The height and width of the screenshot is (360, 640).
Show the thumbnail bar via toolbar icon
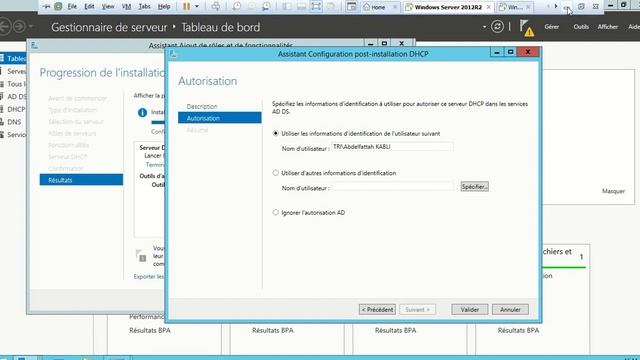tap(301, 7)
